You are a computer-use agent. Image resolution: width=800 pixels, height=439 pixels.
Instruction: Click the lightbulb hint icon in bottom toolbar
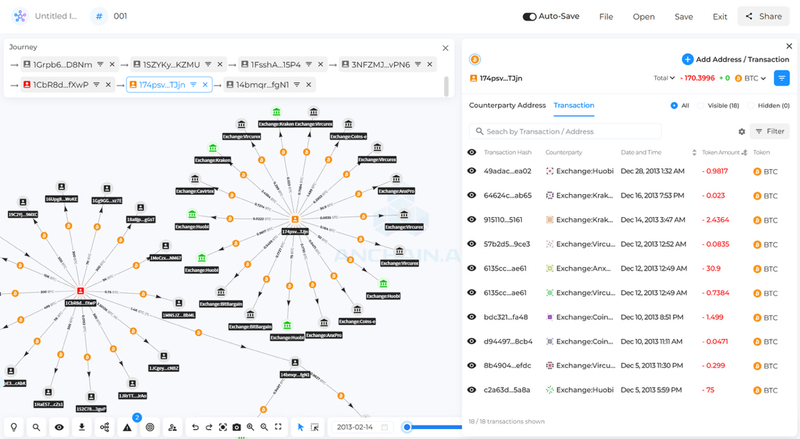coord(14,427)
